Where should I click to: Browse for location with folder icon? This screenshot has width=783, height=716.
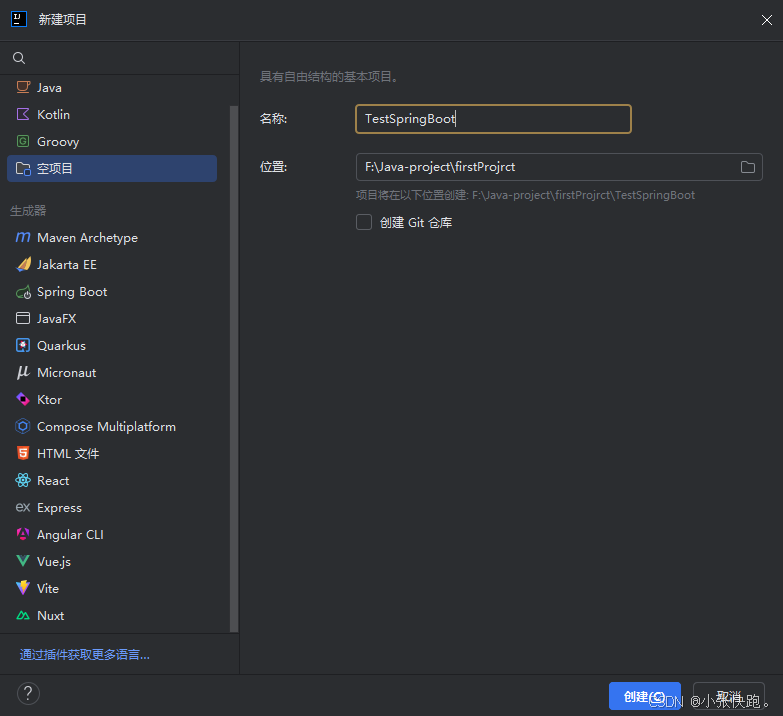[x=748, y=167]
